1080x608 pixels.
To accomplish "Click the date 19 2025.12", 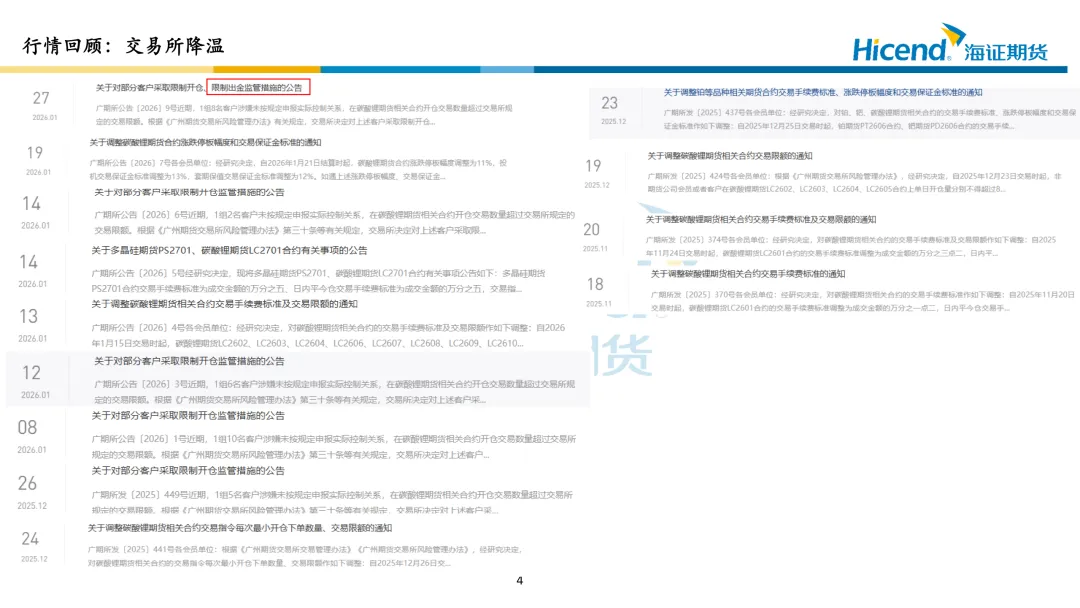I will click(596, 174).
